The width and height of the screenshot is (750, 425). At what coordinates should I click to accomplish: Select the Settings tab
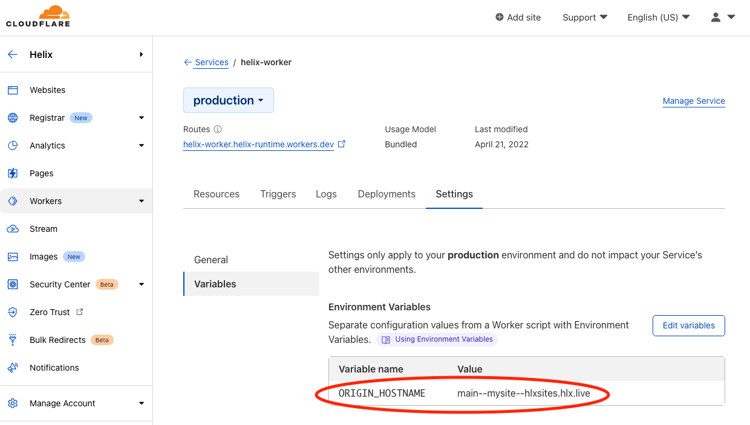tap(454, 194)
